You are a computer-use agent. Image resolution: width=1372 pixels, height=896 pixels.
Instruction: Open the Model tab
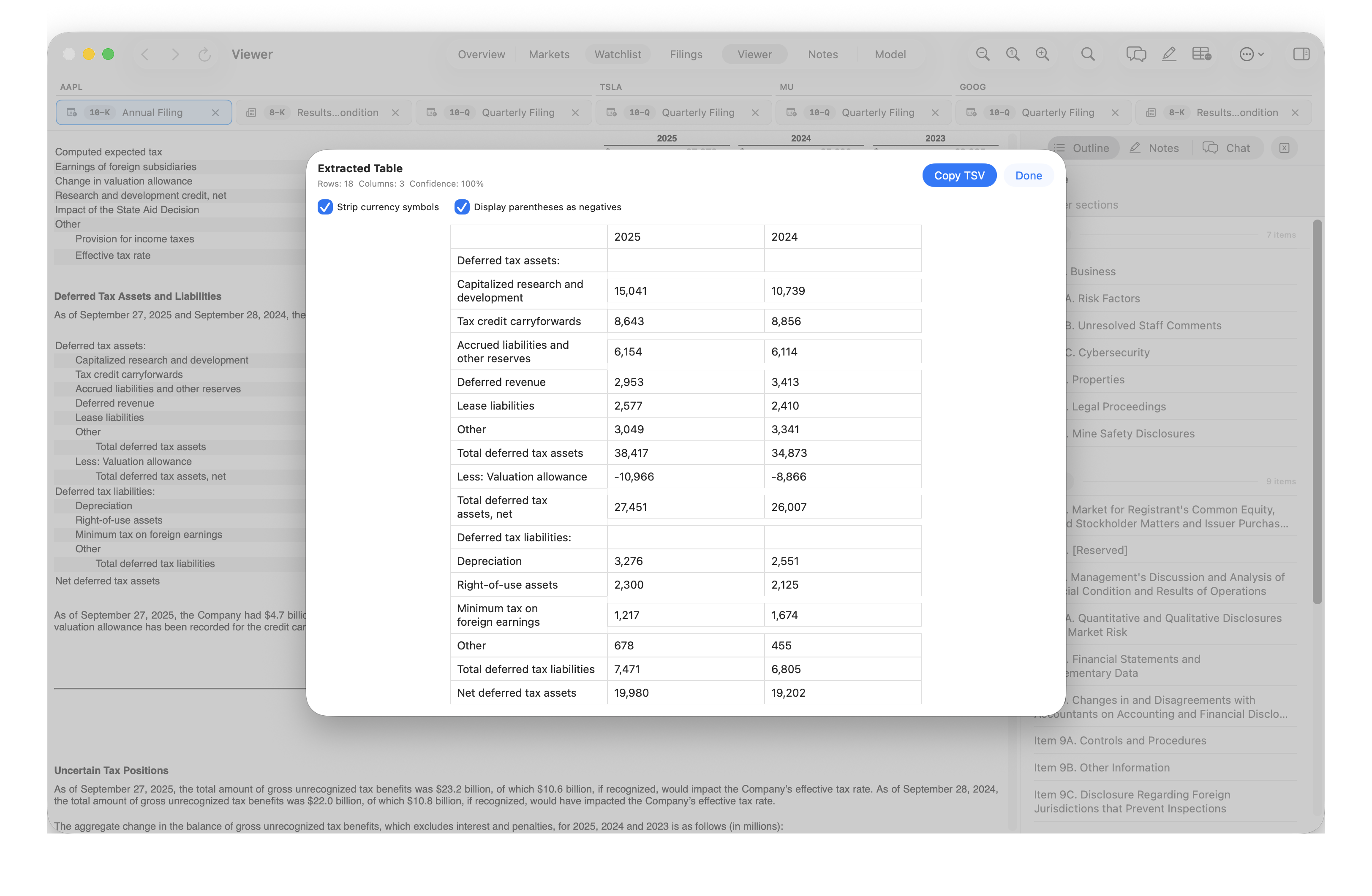pyautogui.click(x=890, y=54)
